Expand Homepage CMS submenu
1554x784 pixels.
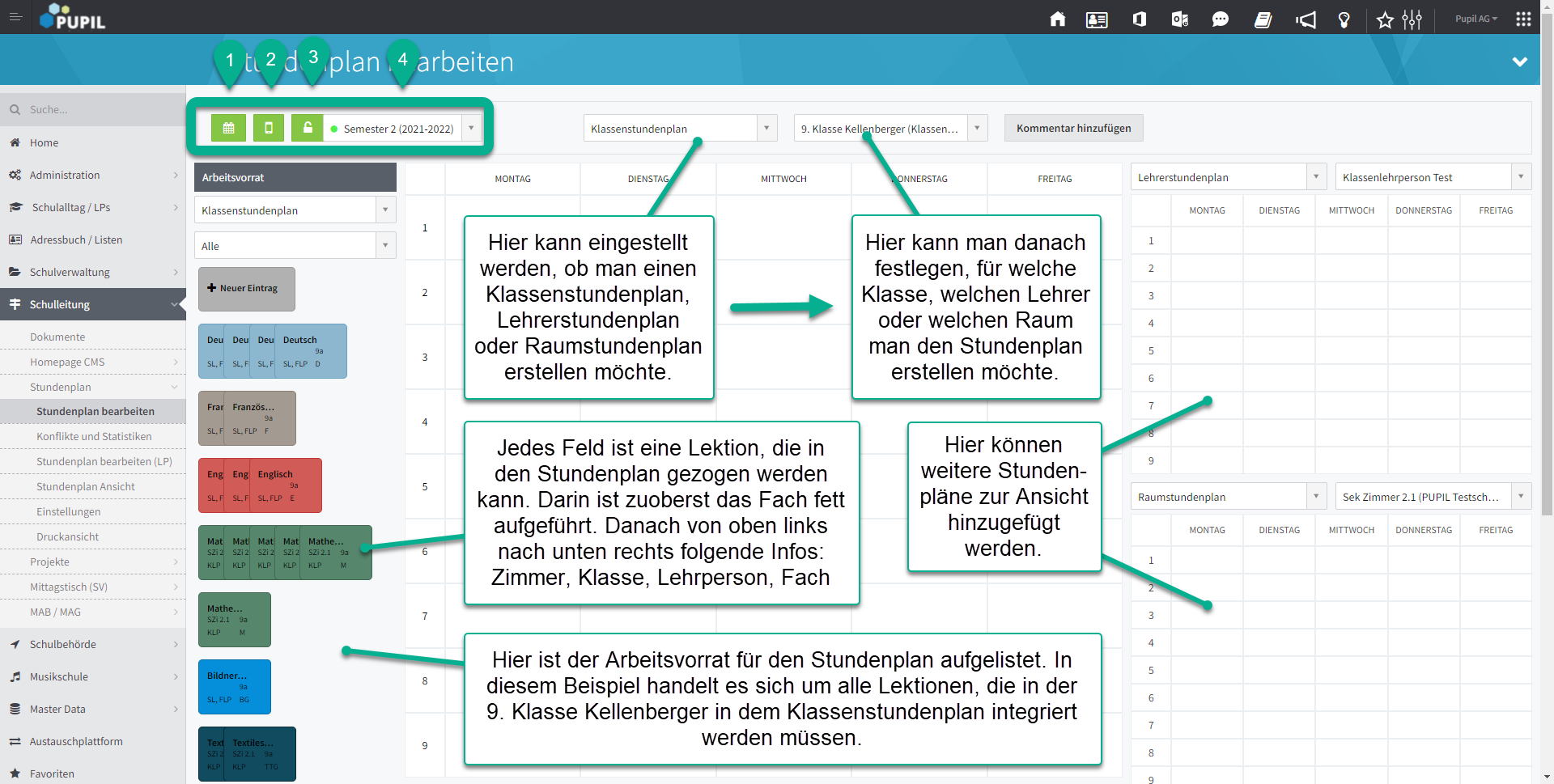pyautogui.click(x=93, y=362)
